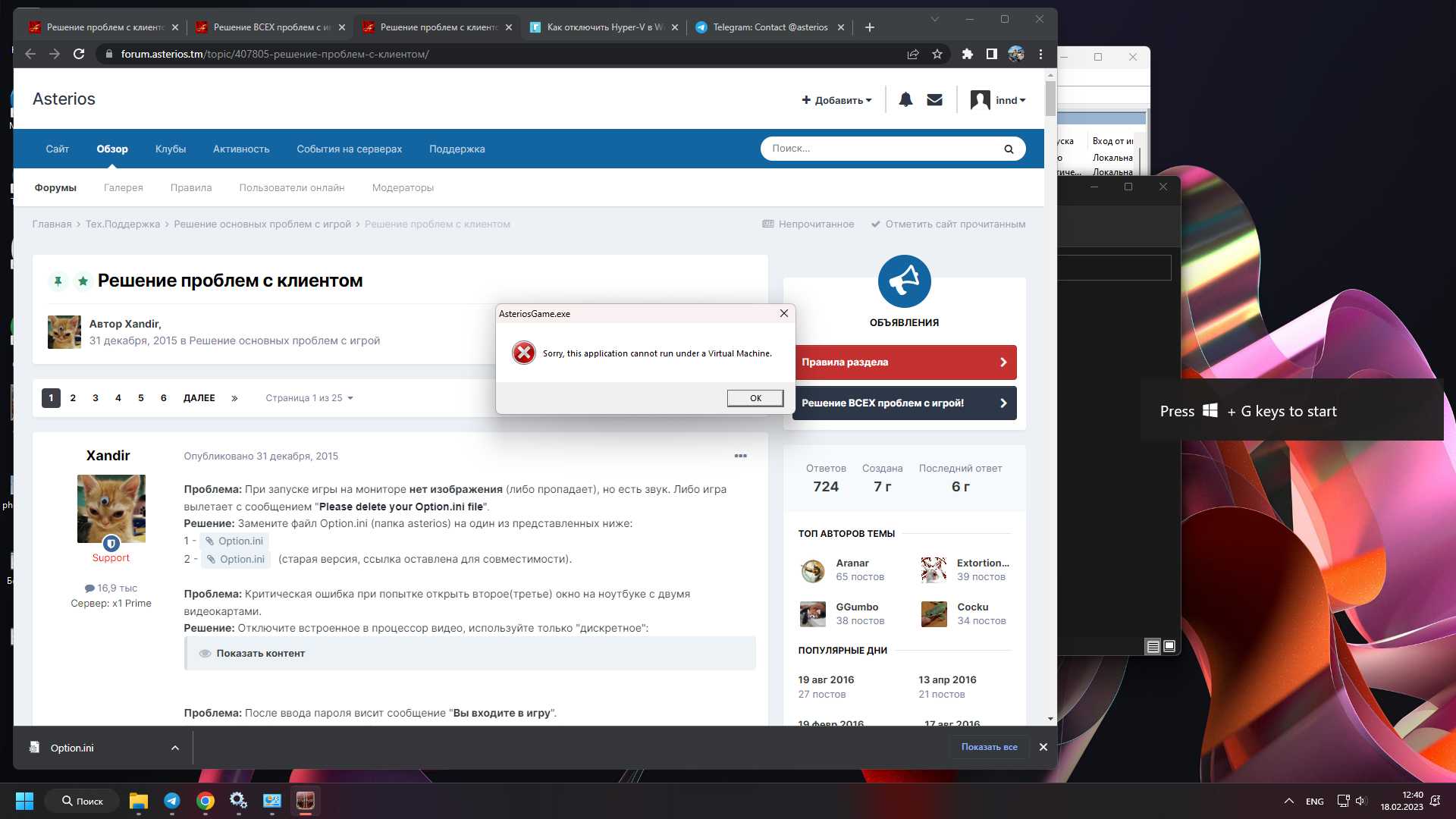The image size is (1456, 819).
Task: Open the Option.ini download options chevron
Action: coord(175,748)
